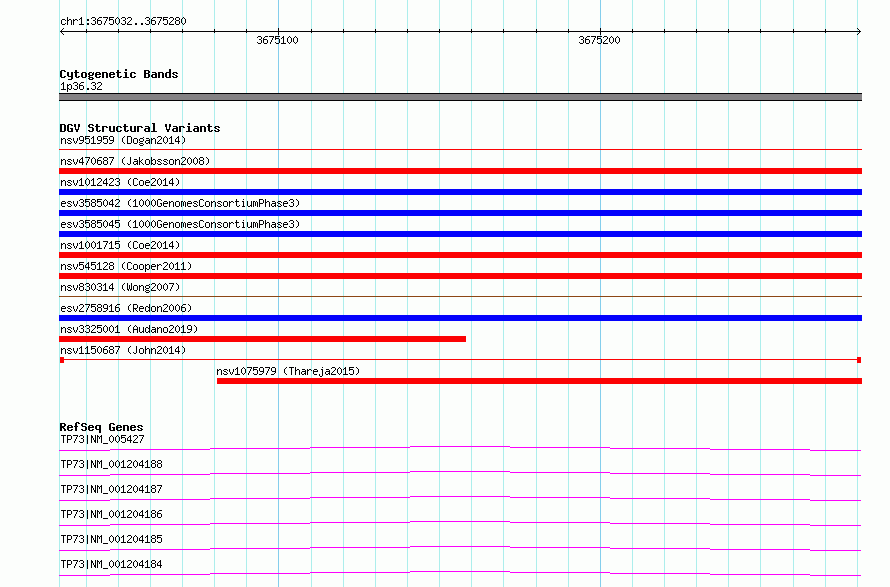Select the Cytogenetic Bands track title
890x587 pixels.
pos(119,74)
